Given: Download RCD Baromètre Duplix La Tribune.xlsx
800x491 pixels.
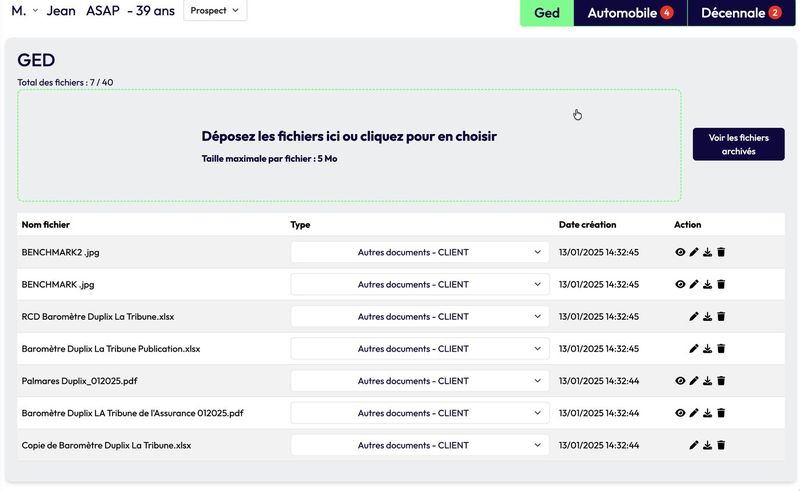Looking at the screenshot, I should pos(708,316).
